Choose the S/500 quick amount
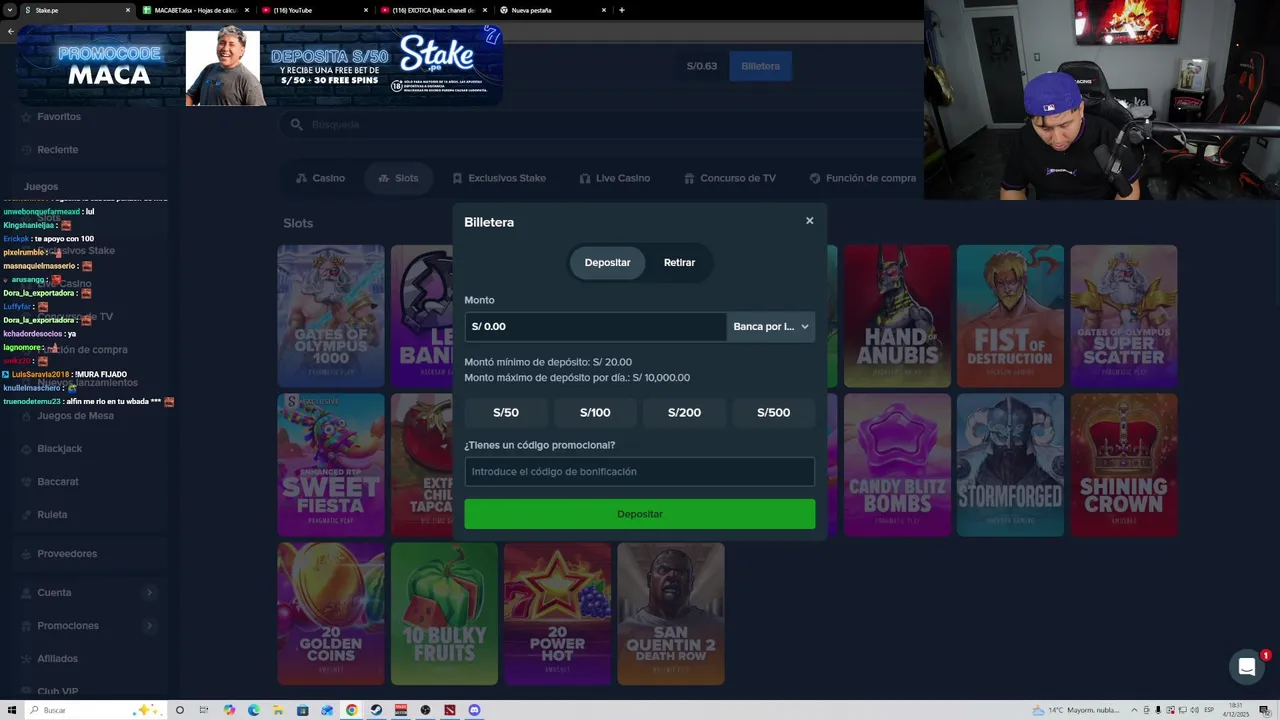1280x720 pixels. click(x=773, y=412)
